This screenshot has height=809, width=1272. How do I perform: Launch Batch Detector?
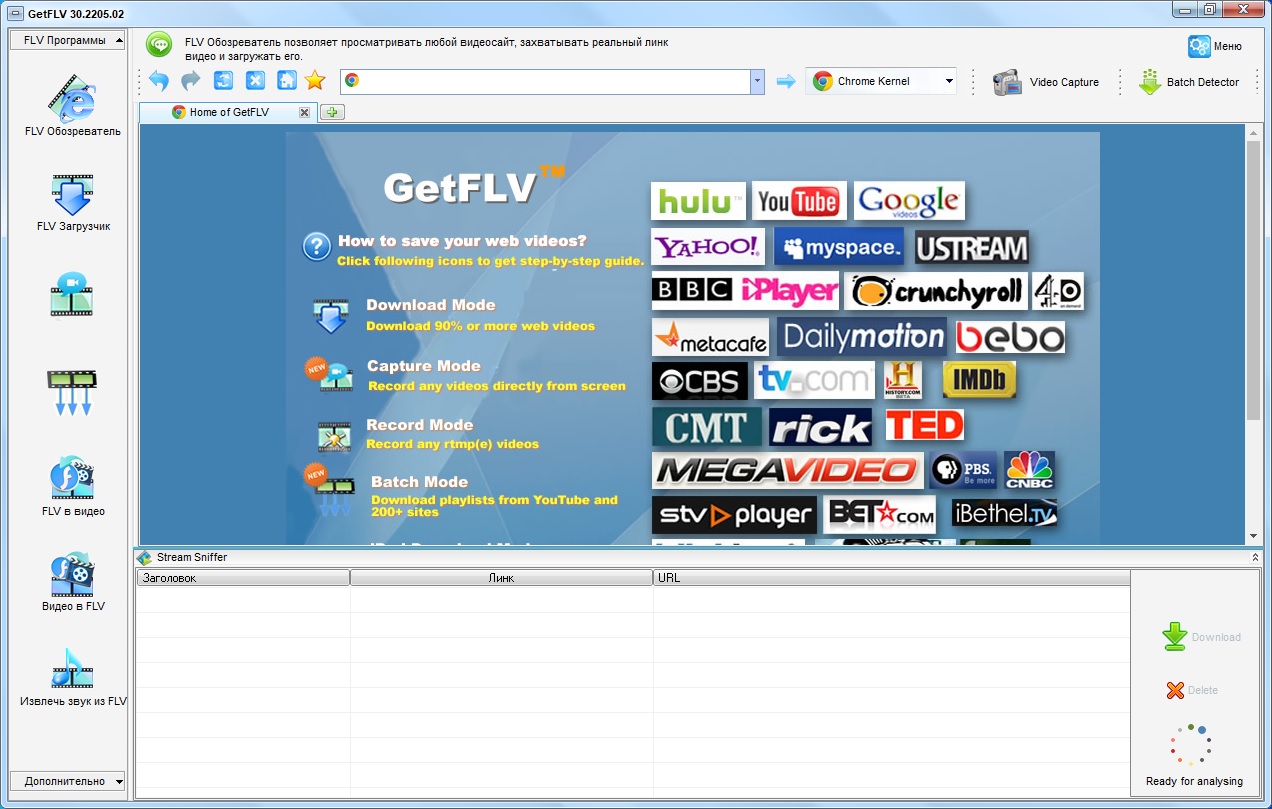point(1189,82)
